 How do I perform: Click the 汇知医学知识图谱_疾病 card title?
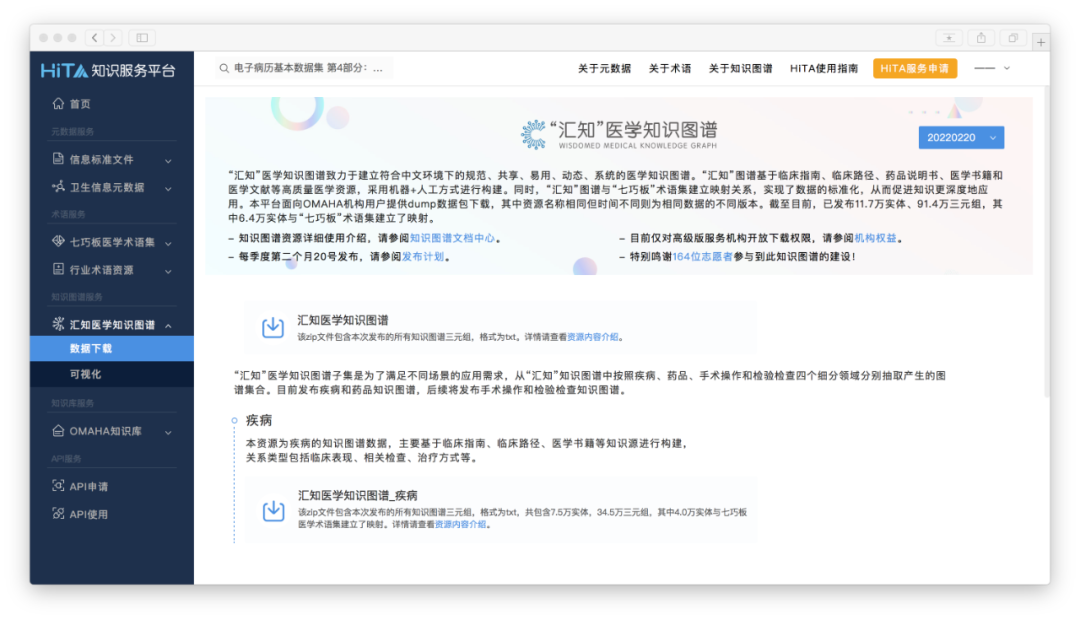(357, 495)
